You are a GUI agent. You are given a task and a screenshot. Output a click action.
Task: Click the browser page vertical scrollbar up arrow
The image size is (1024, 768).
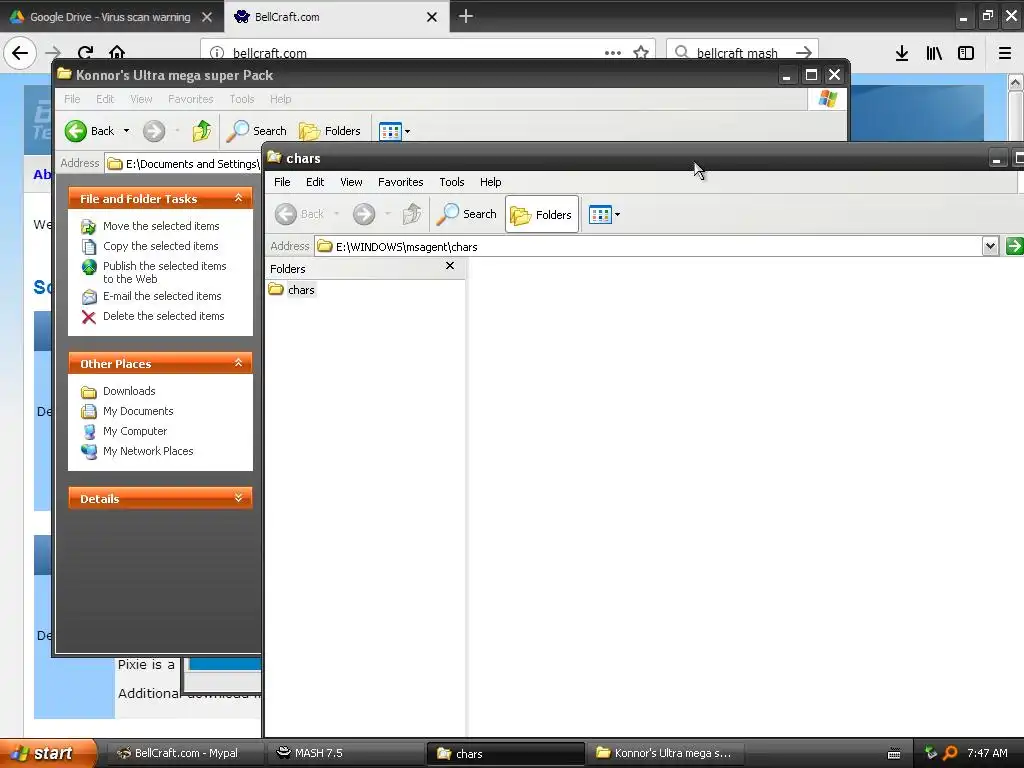point(1015,82)
